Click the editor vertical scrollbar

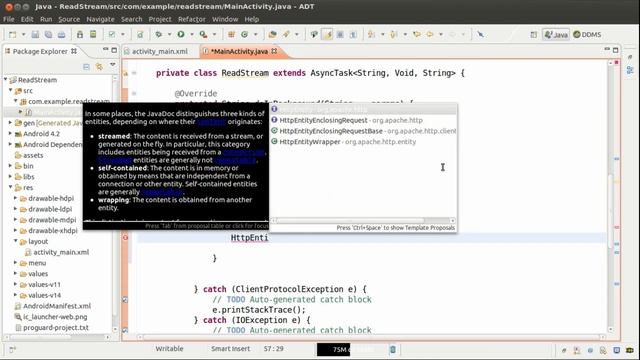point(610,196)
